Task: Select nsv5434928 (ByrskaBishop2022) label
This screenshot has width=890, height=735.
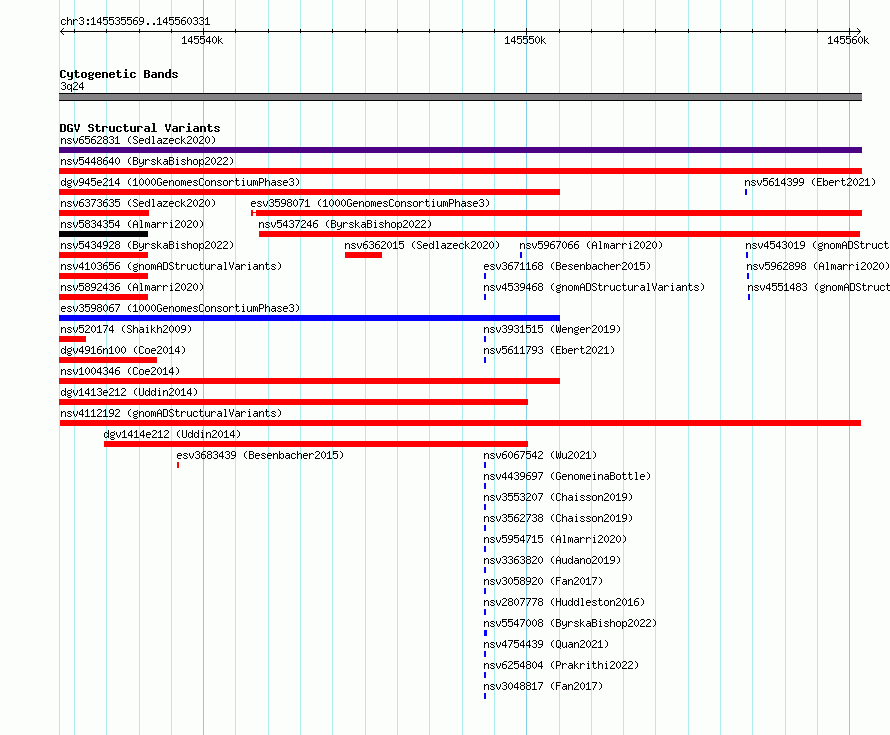Action: coord(147,245)
